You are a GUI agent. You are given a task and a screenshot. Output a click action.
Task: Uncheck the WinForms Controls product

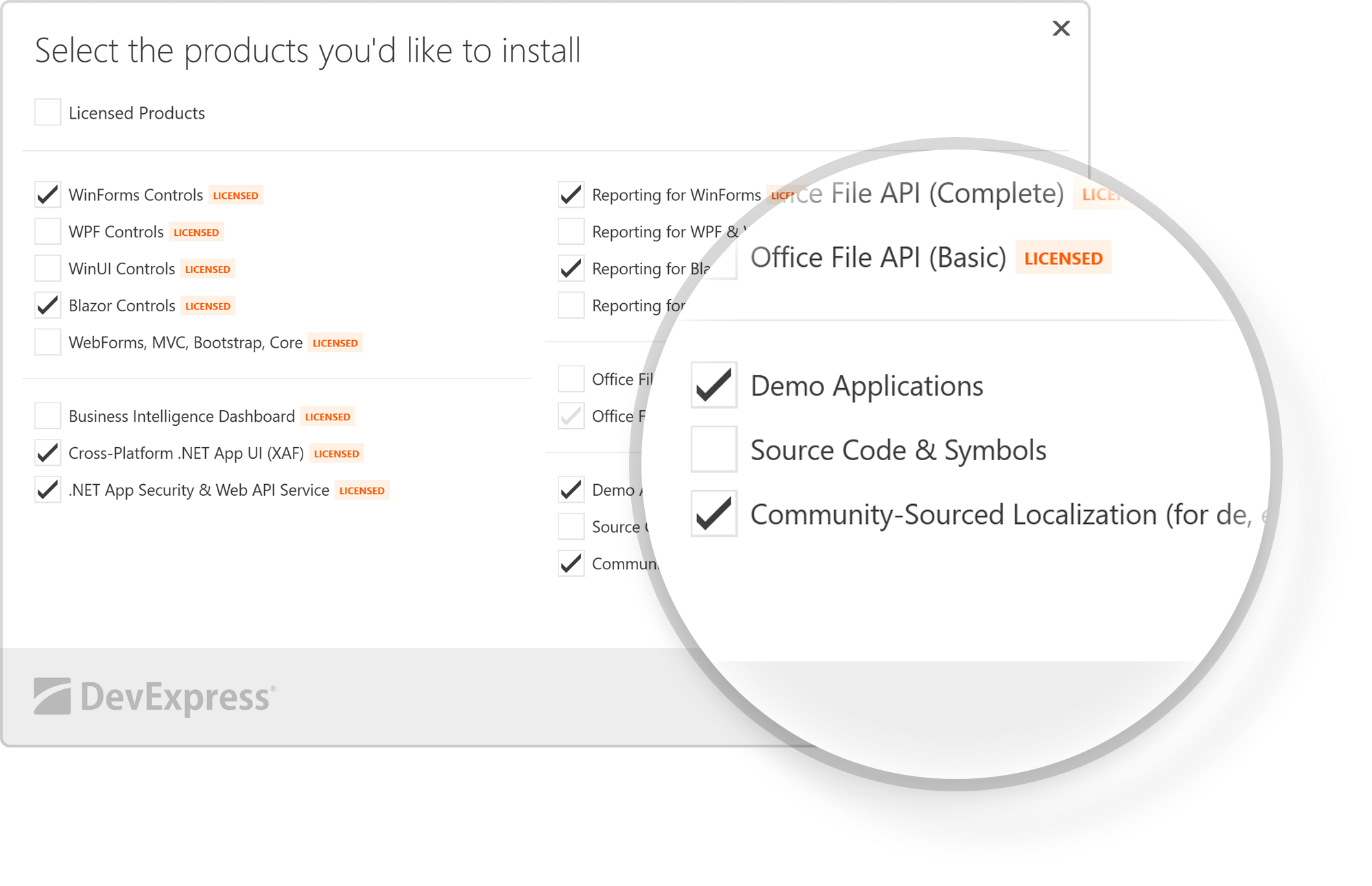pyautogui.click(x=47, y=194)
